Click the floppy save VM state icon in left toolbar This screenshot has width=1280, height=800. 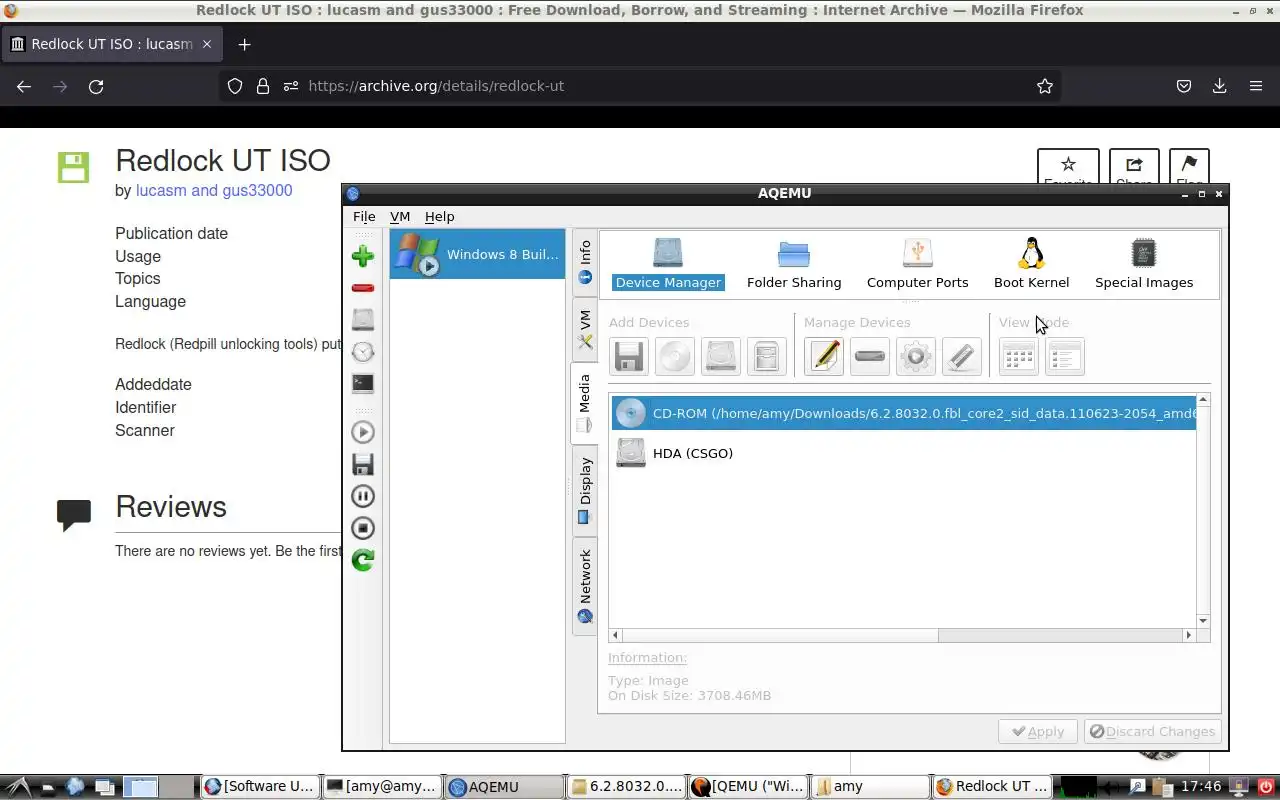[363, 464]
